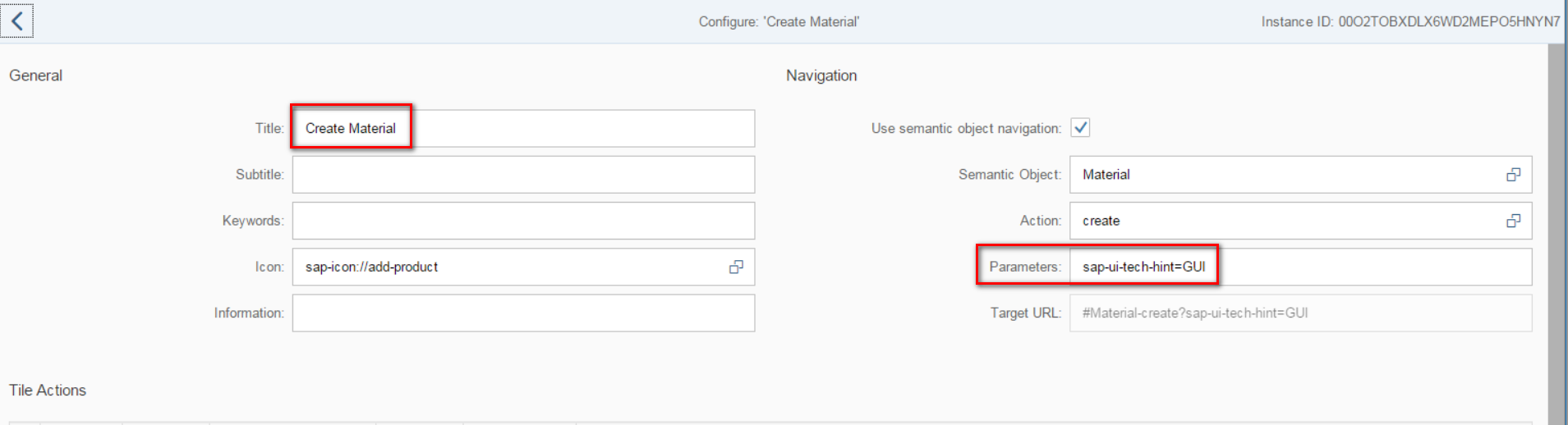This screenshot has height=425, width=1568.
Task: Click the Navigation section heading
Action: coord(821,75)
